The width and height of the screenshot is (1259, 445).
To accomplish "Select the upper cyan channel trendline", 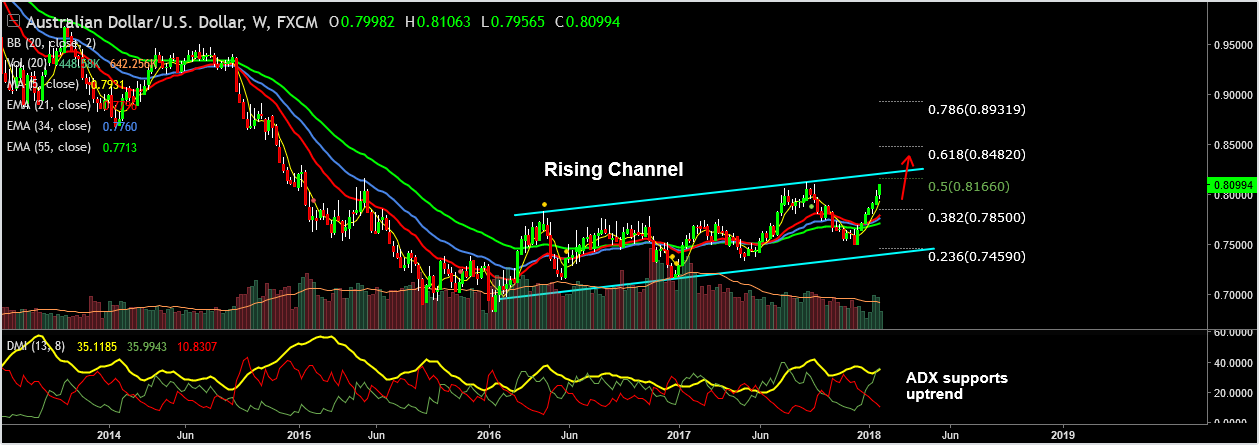I will tap(718, 192).
